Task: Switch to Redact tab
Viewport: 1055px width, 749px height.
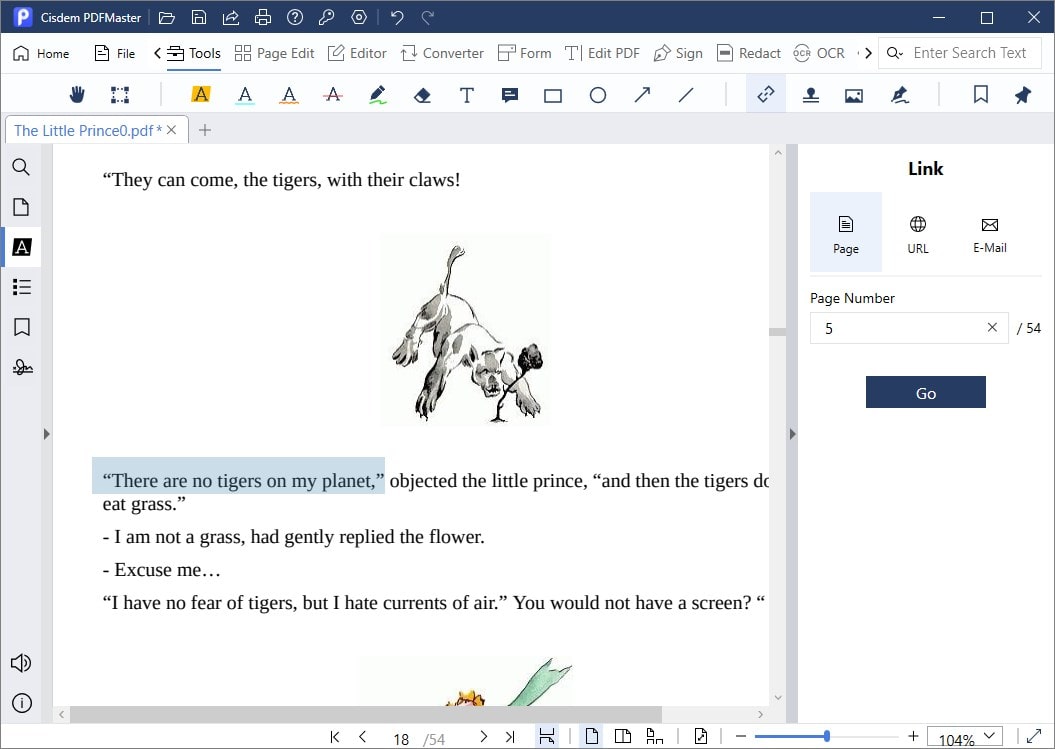Action: [748, 53]
